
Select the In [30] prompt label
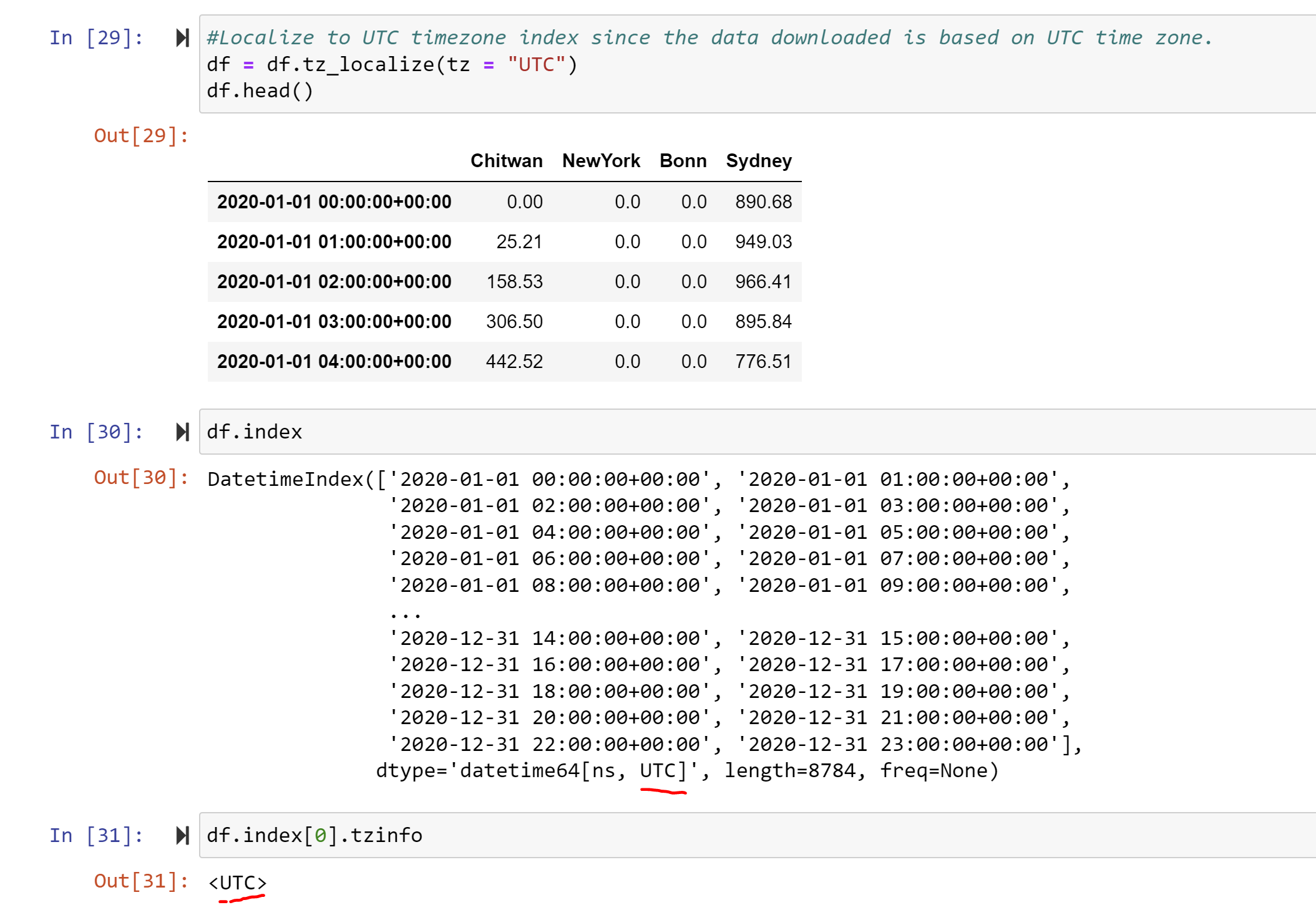96,432
